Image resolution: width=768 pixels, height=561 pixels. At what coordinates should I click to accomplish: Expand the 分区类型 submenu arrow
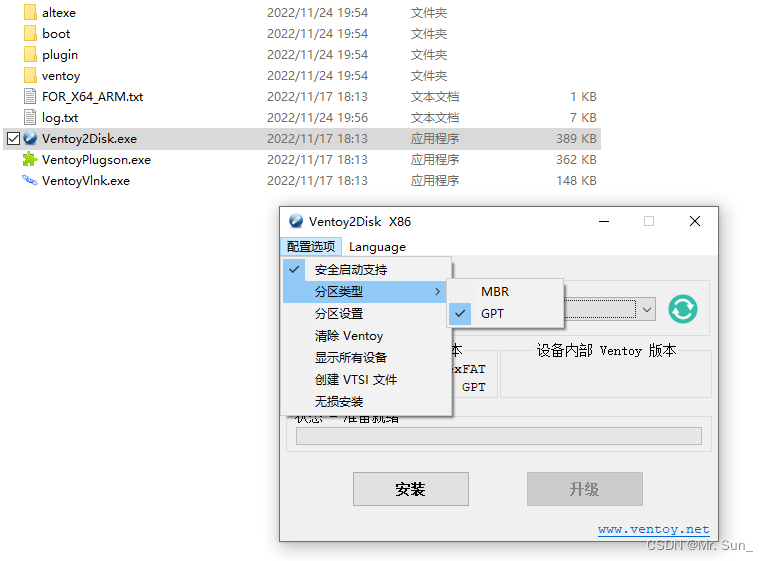(437, 292)
